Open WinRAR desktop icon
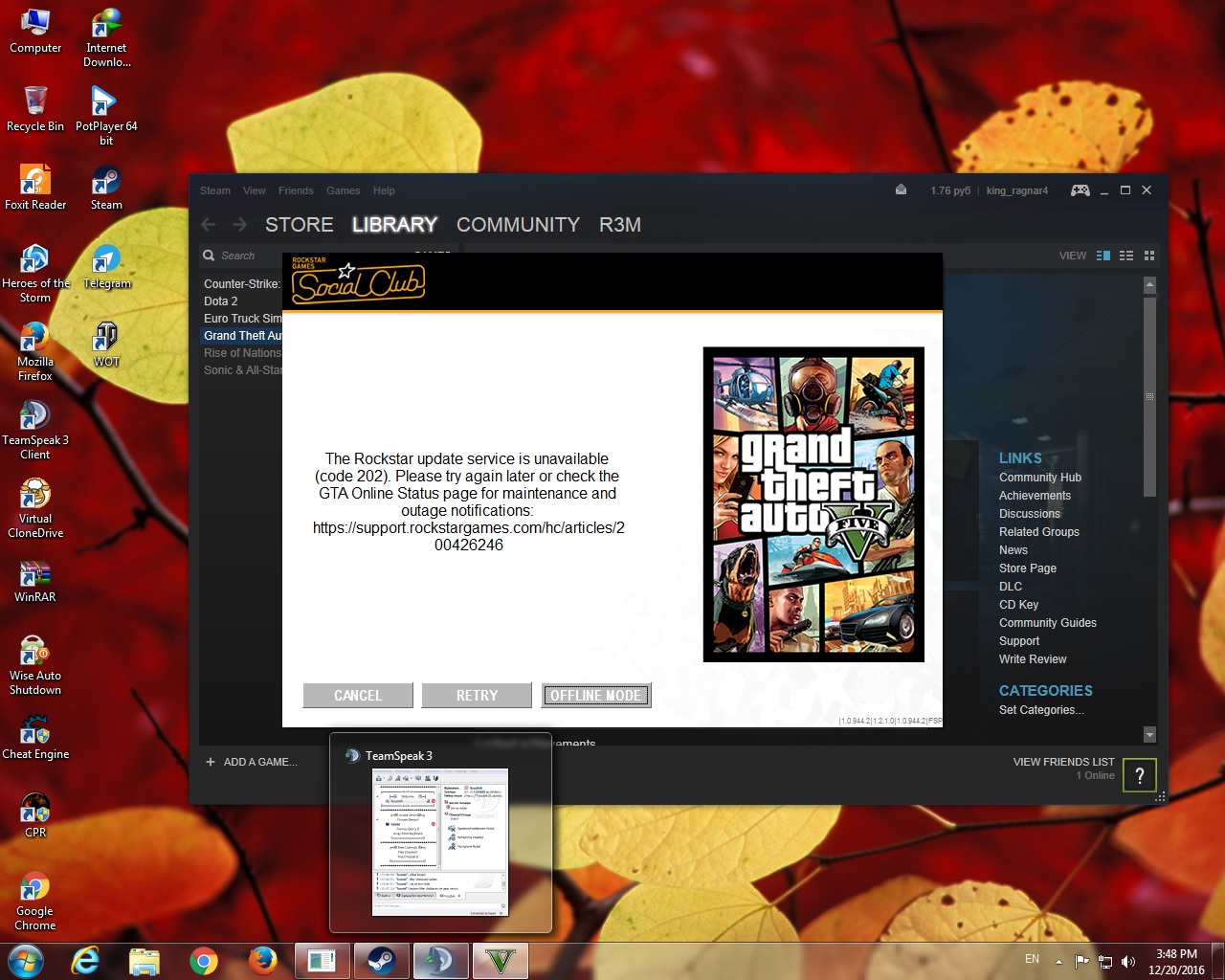Screen dimensions: 1225x980 [35, 580]
